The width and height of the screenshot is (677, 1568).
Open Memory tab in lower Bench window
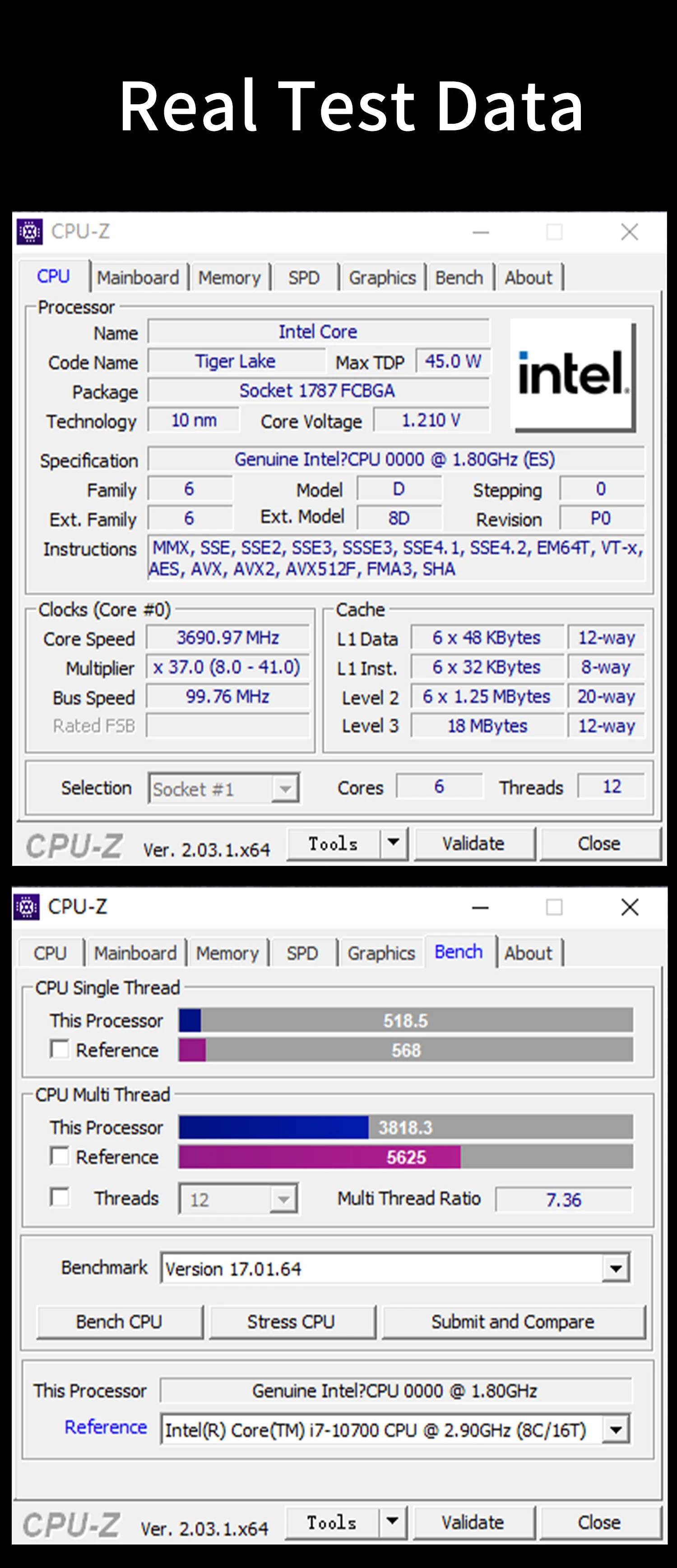coord(227,953)
